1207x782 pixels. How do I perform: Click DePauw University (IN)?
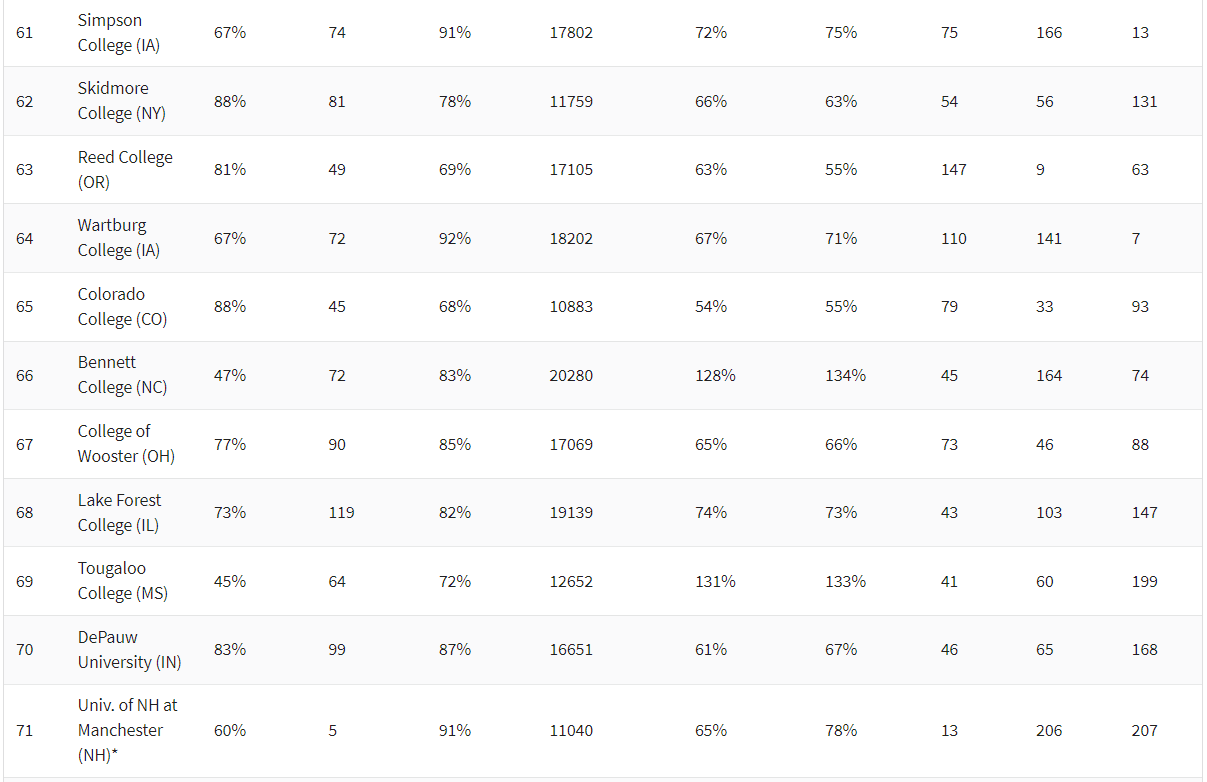tap(129, 650)
